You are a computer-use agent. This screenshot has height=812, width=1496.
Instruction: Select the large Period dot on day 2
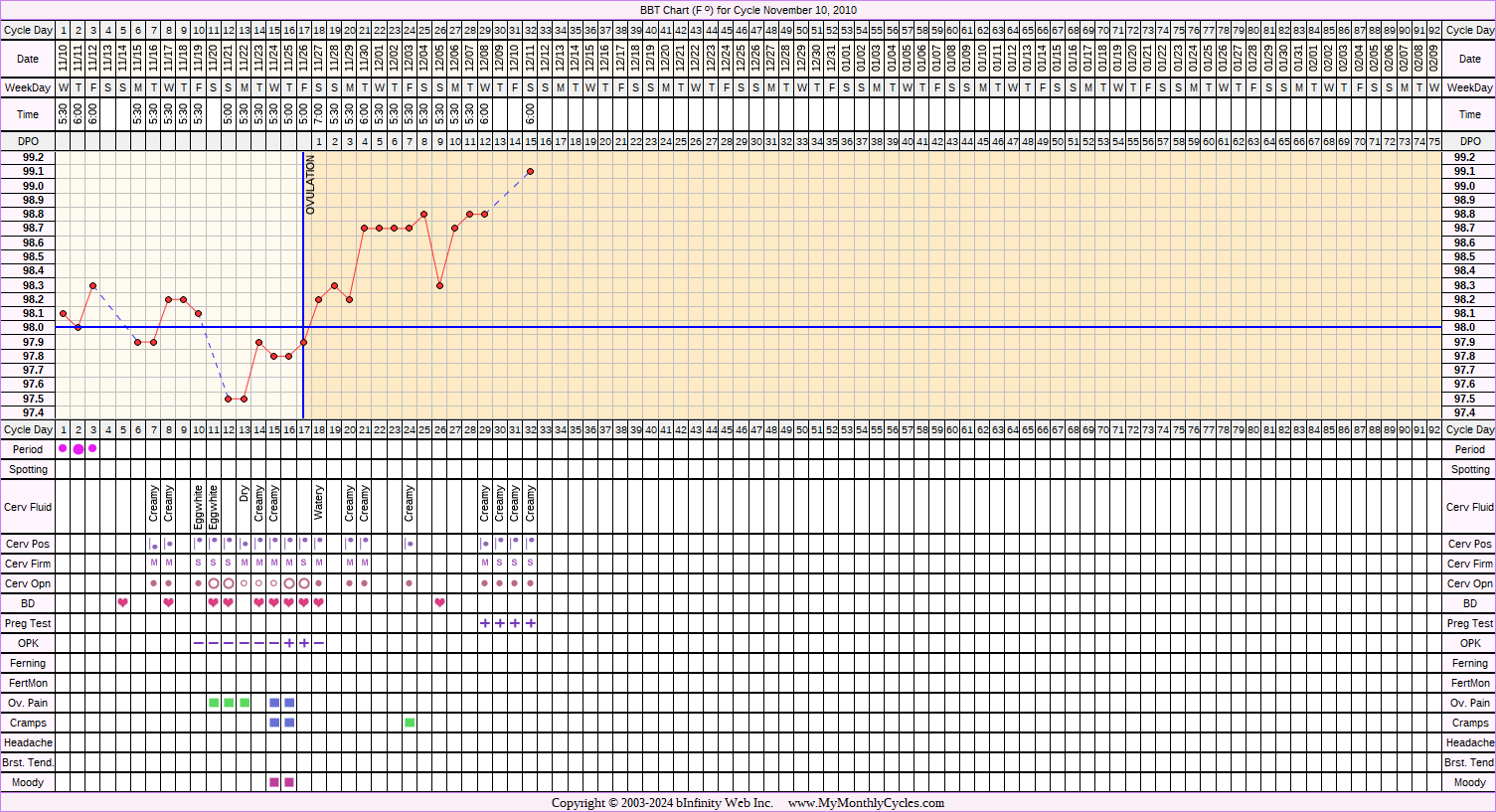[79, 449]
